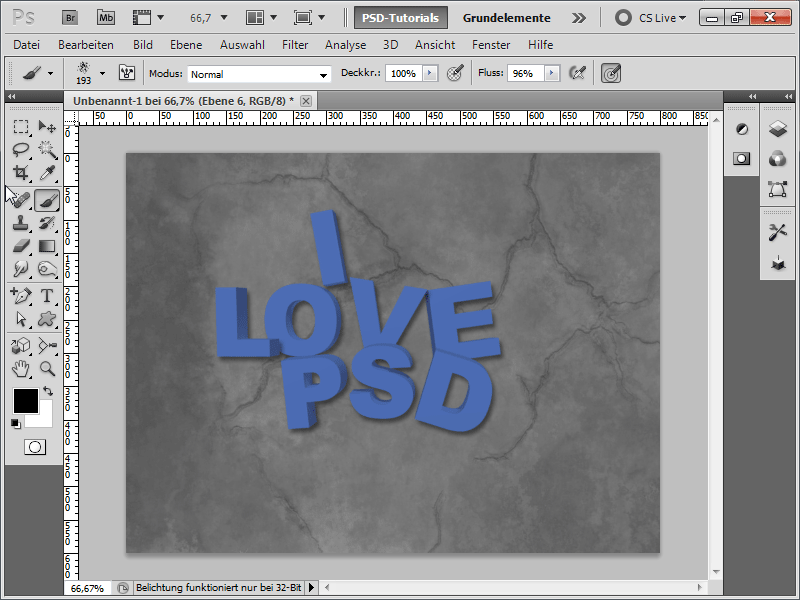Activate the Zoom magnifier tool
This screenshot has height=600, width=800.
click(x=47, y=369)
